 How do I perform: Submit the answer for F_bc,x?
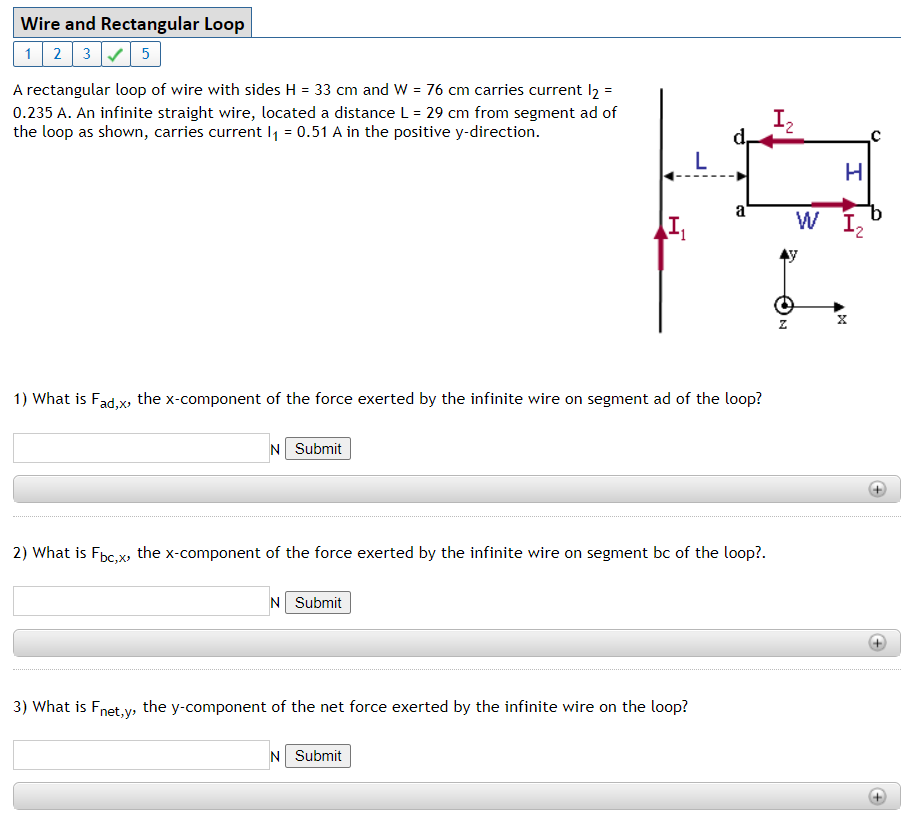(317, 602)
